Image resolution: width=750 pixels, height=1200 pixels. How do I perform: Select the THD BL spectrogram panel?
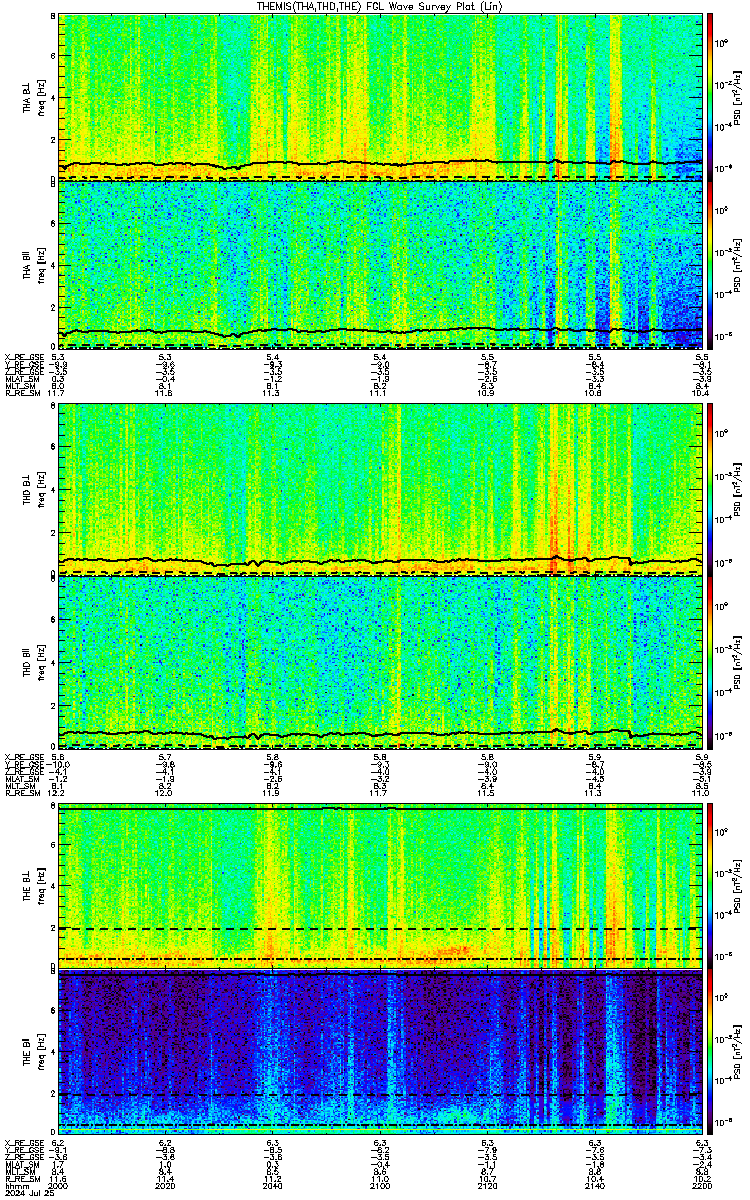click(381, 490)
